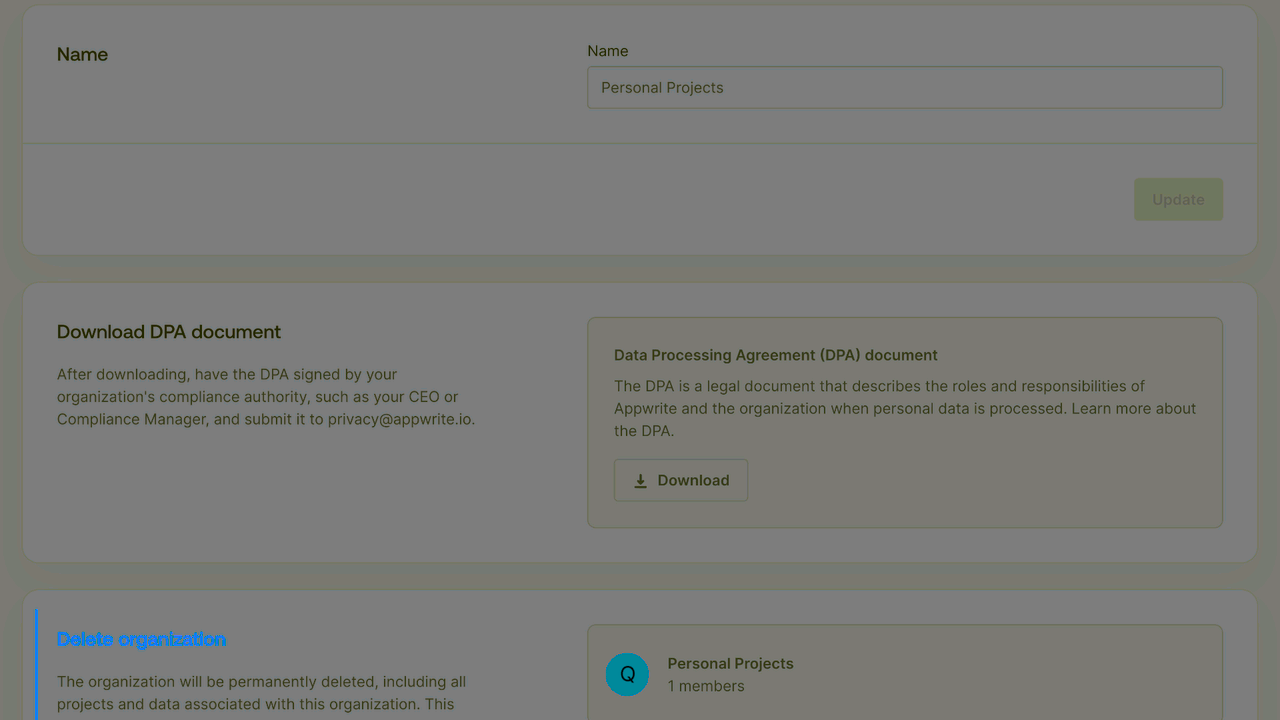Image resolution: width=1280 pixels, height=720 pixels.
Task: Click the Personal Projects organization name label
Action: pyautogui.click(x=730, y=663)
